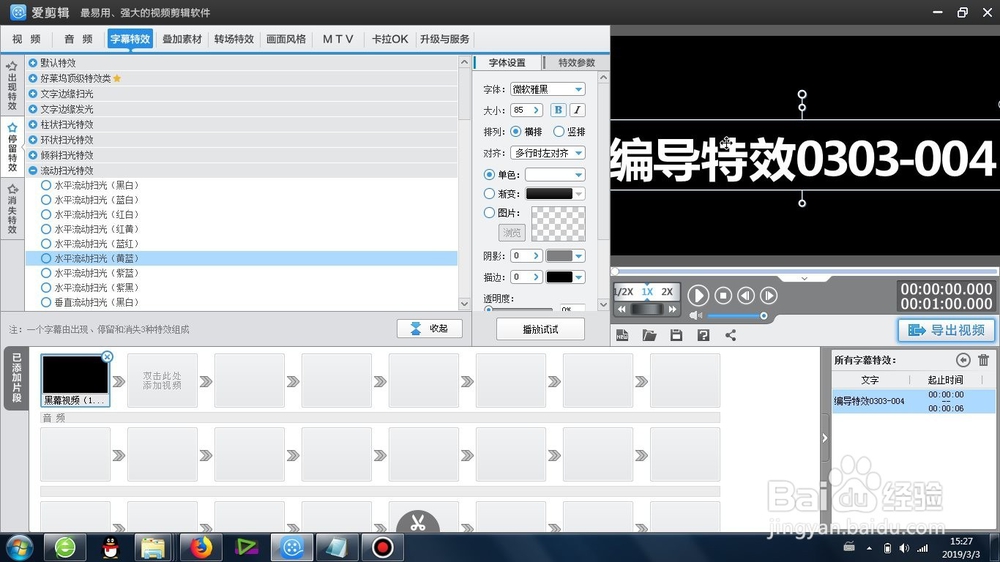Click the stop playback button

[x=723, y=295]
